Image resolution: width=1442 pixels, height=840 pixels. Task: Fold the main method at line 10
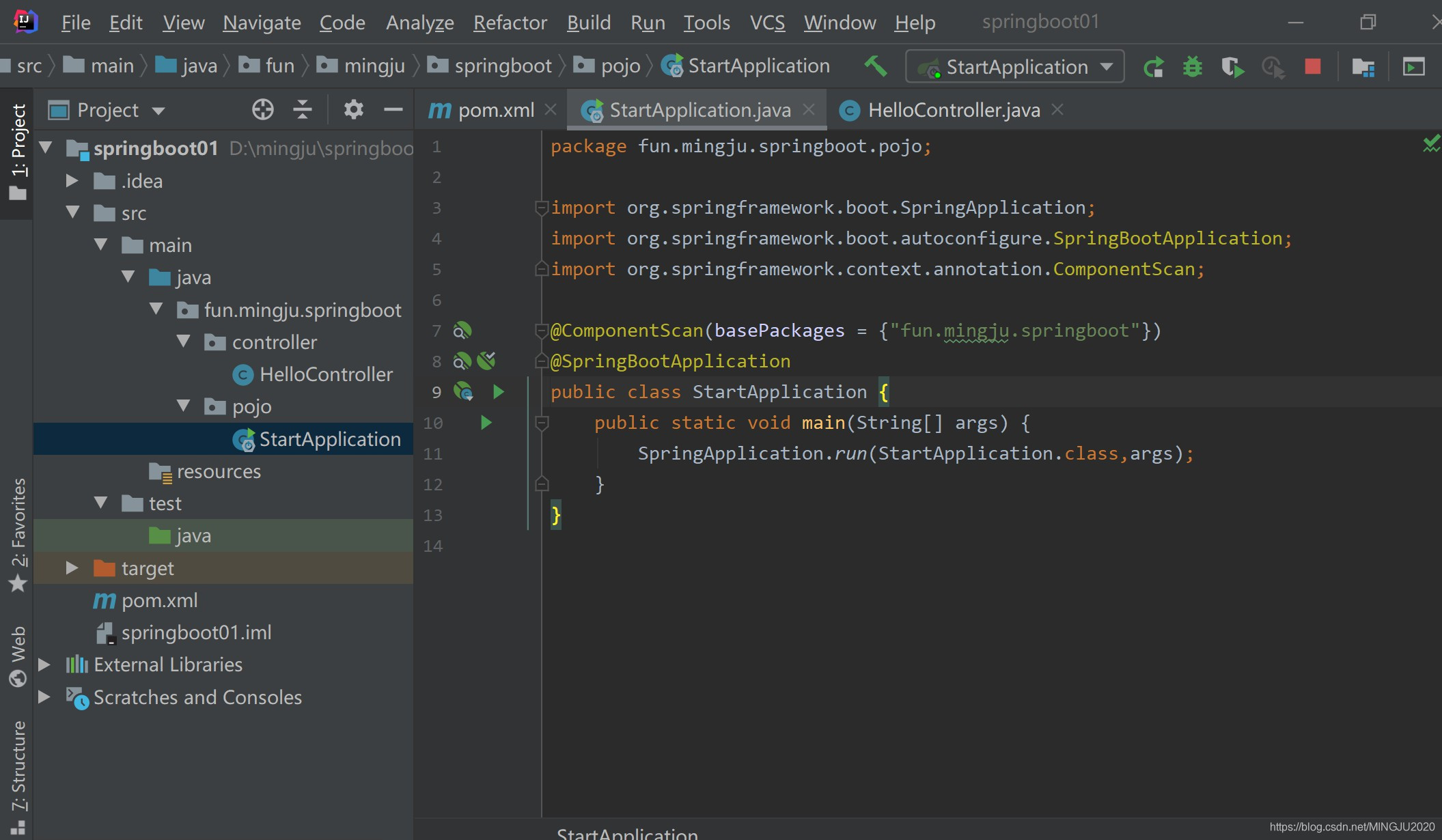[x=542, y=423]
